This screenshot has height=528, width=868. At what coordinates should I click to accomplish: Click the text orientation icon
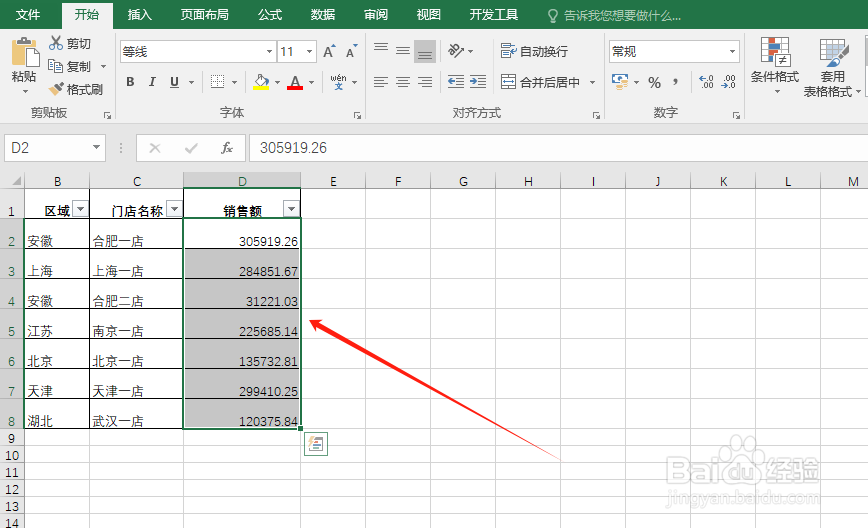pyautogui.click(x=456, y=51)
